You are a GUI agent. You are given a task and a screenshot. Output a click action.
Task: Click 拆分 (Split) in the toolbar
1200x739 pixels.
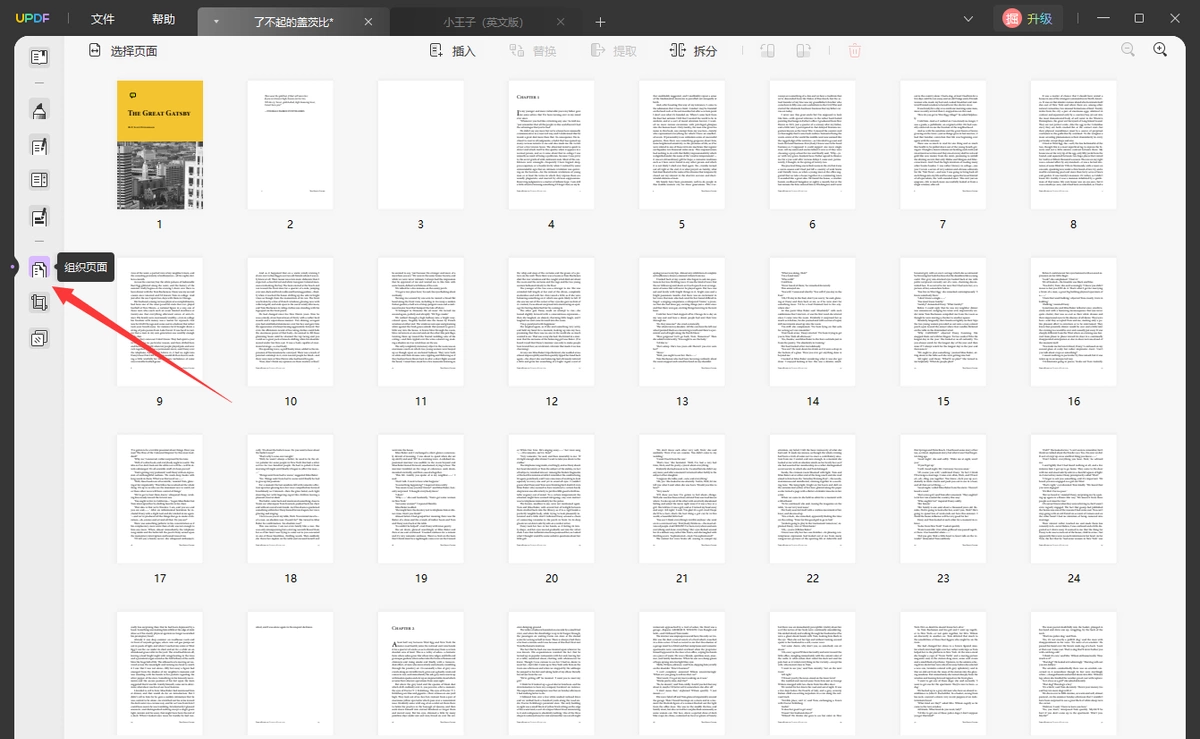[x=693, y=51]
